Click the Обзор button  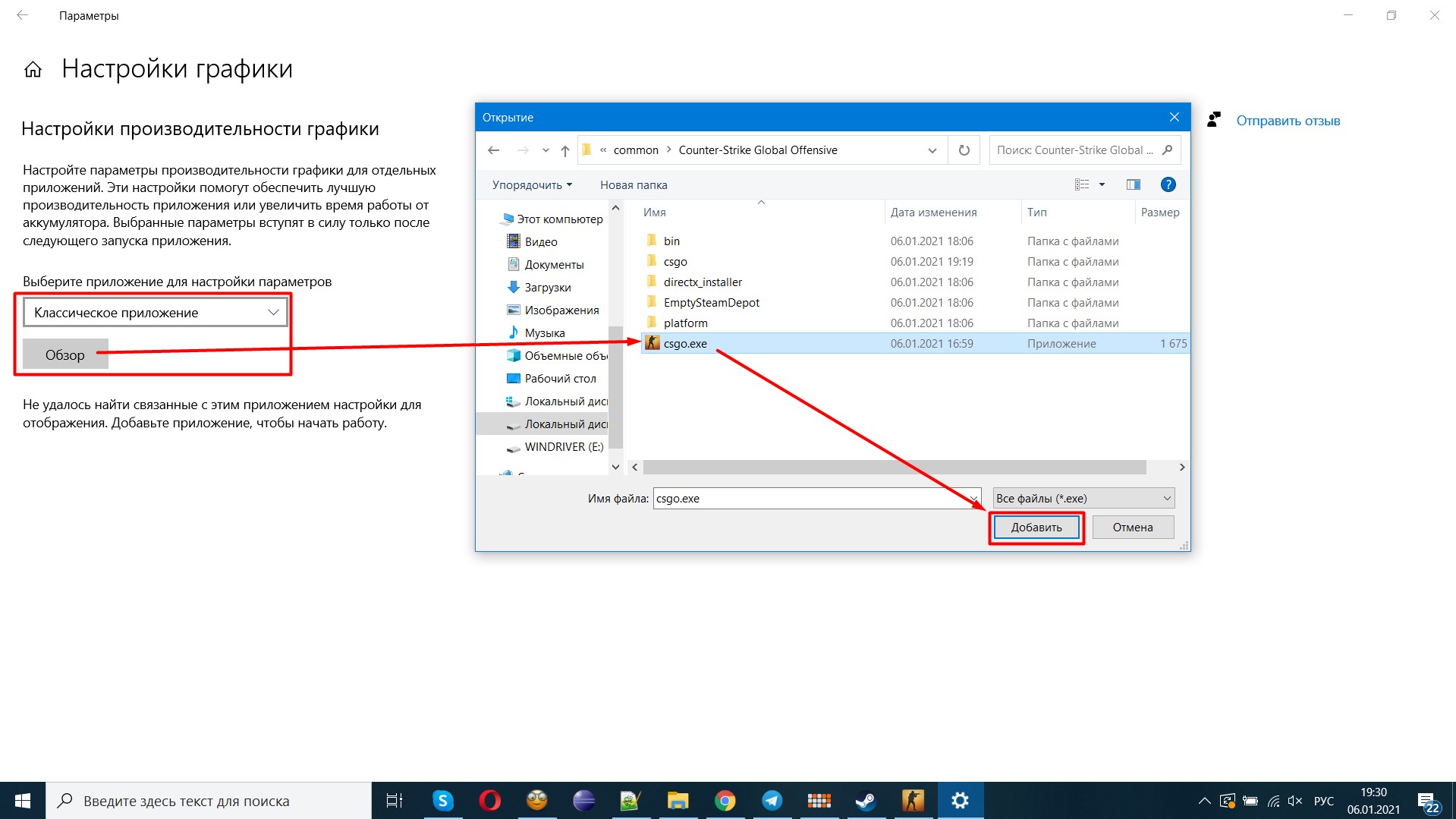pos(65,354)
